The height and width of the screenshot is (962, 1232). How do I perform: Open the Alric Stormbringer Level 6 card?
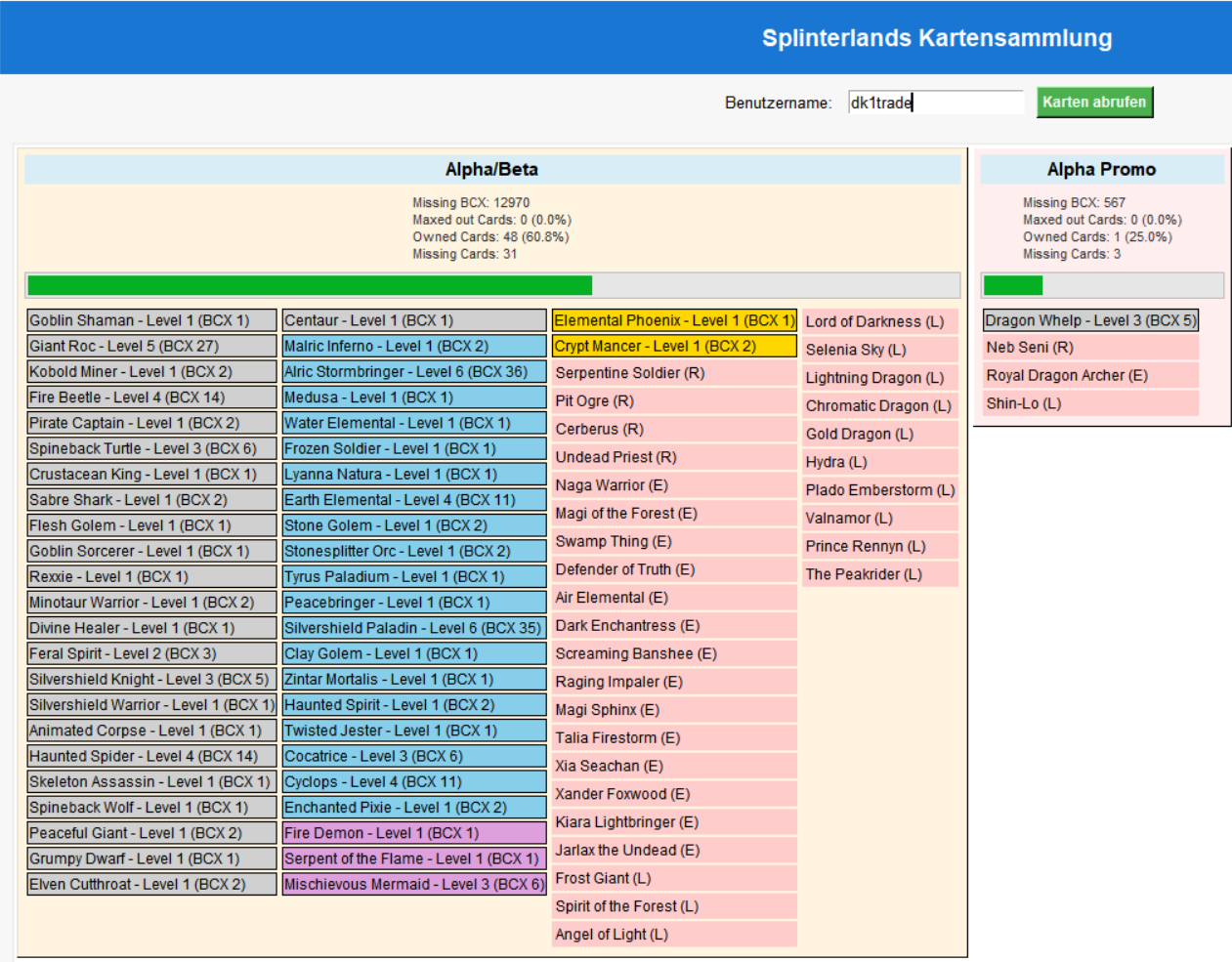click(414, 372)
